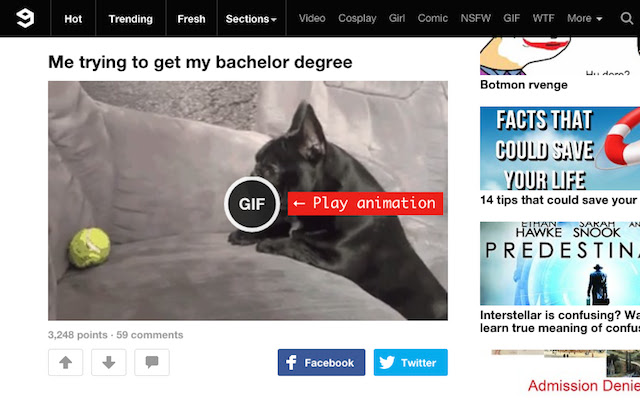Expand the Sections dropdown
The width and height of the screenshot is (640, 400).
pyautogui.click(x=251, y=19)
